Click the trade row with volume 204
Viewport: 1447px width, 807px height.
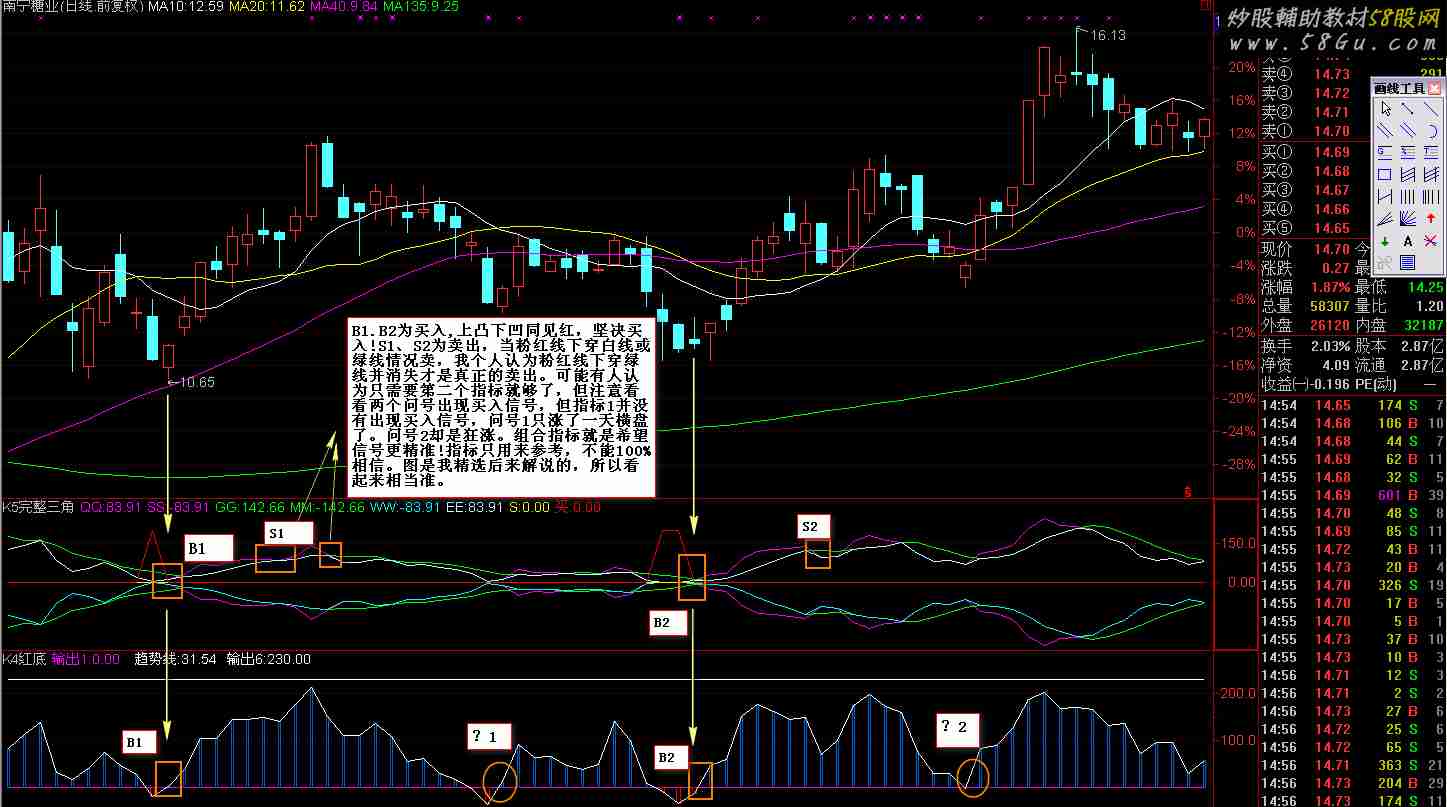1352,783
